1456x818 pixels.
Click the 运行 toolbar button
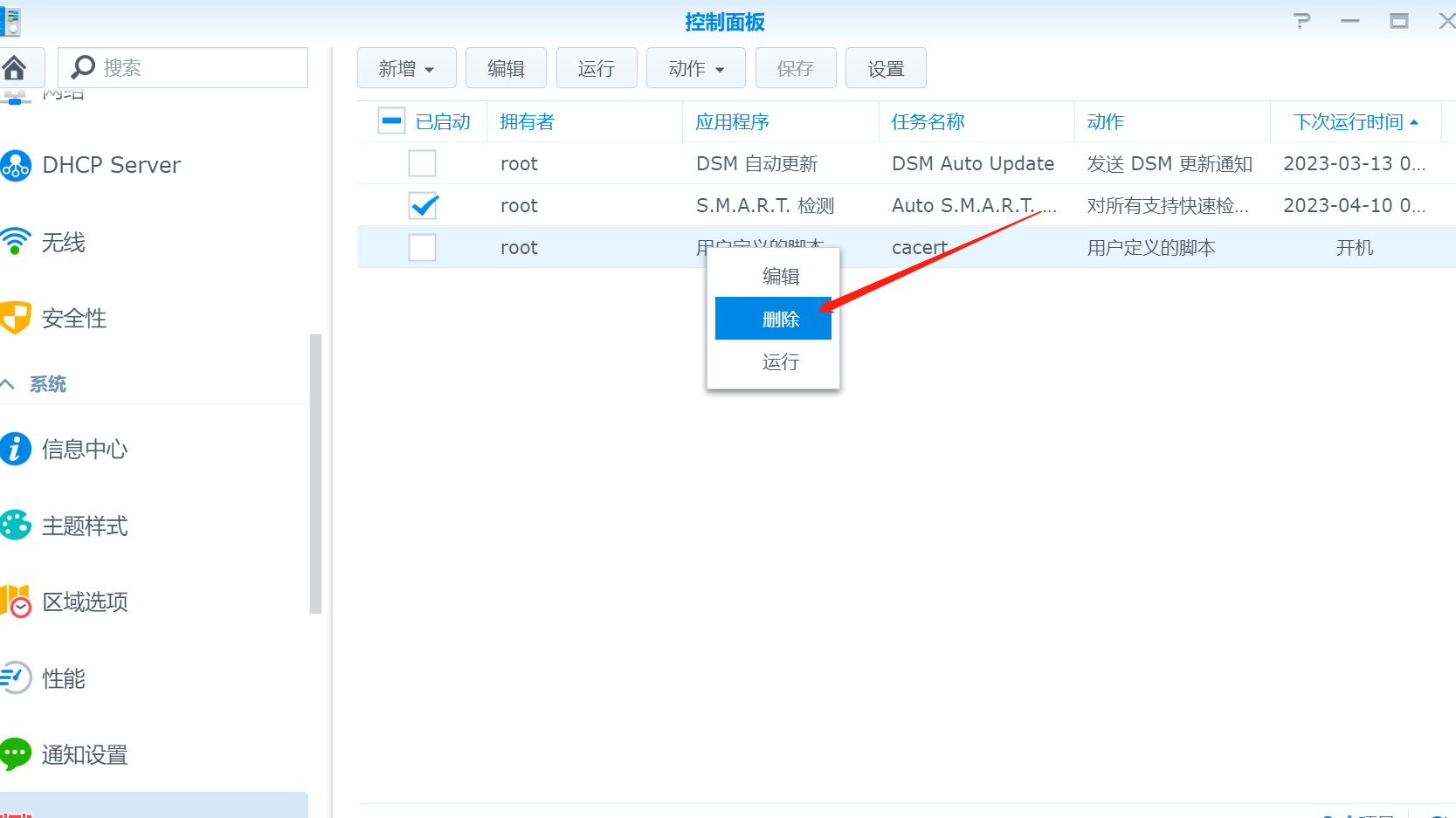tap(597, 68)
